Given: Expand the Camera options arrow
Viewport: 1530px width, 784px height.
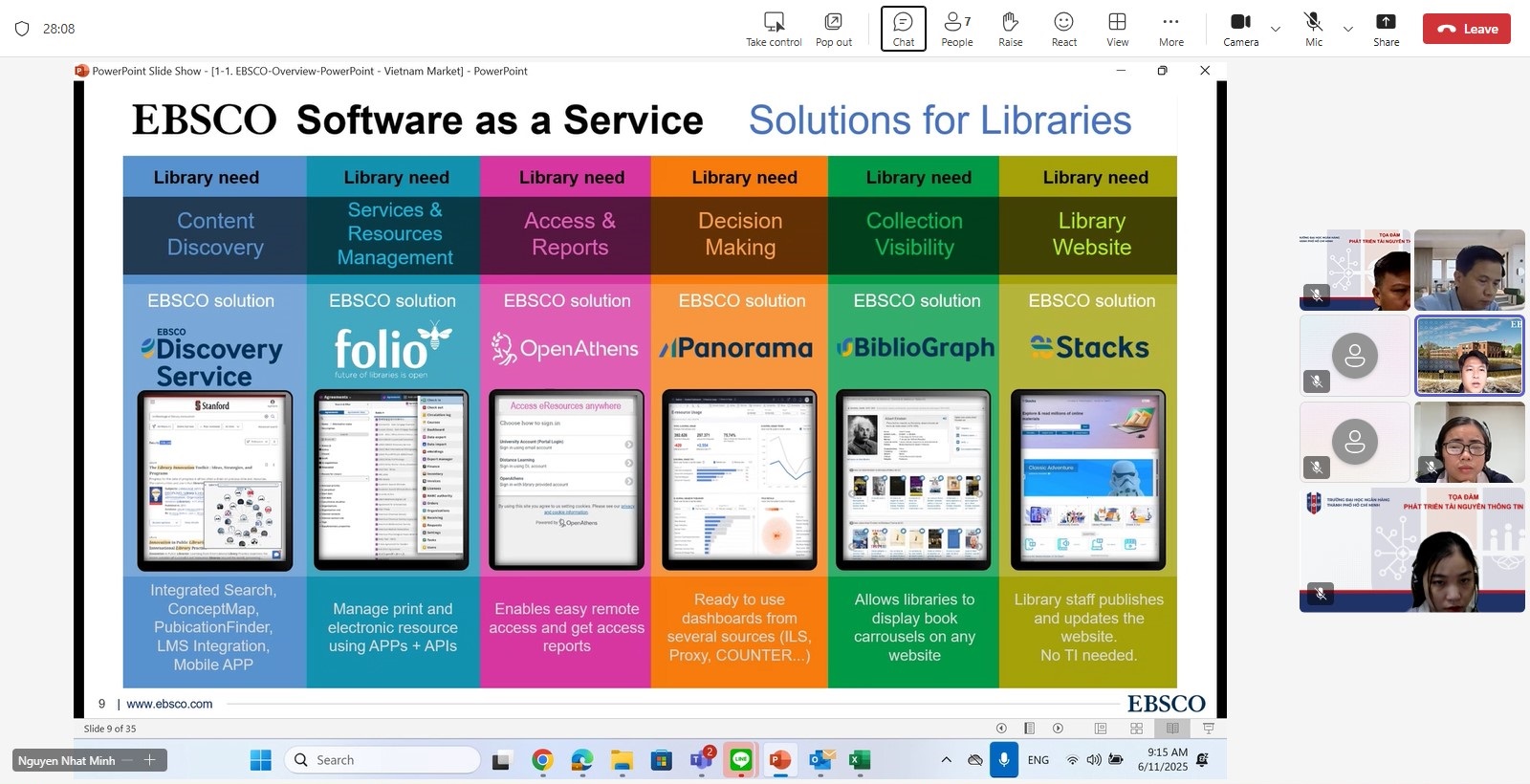Looking at the screenshot, I should coord(1275,29).
